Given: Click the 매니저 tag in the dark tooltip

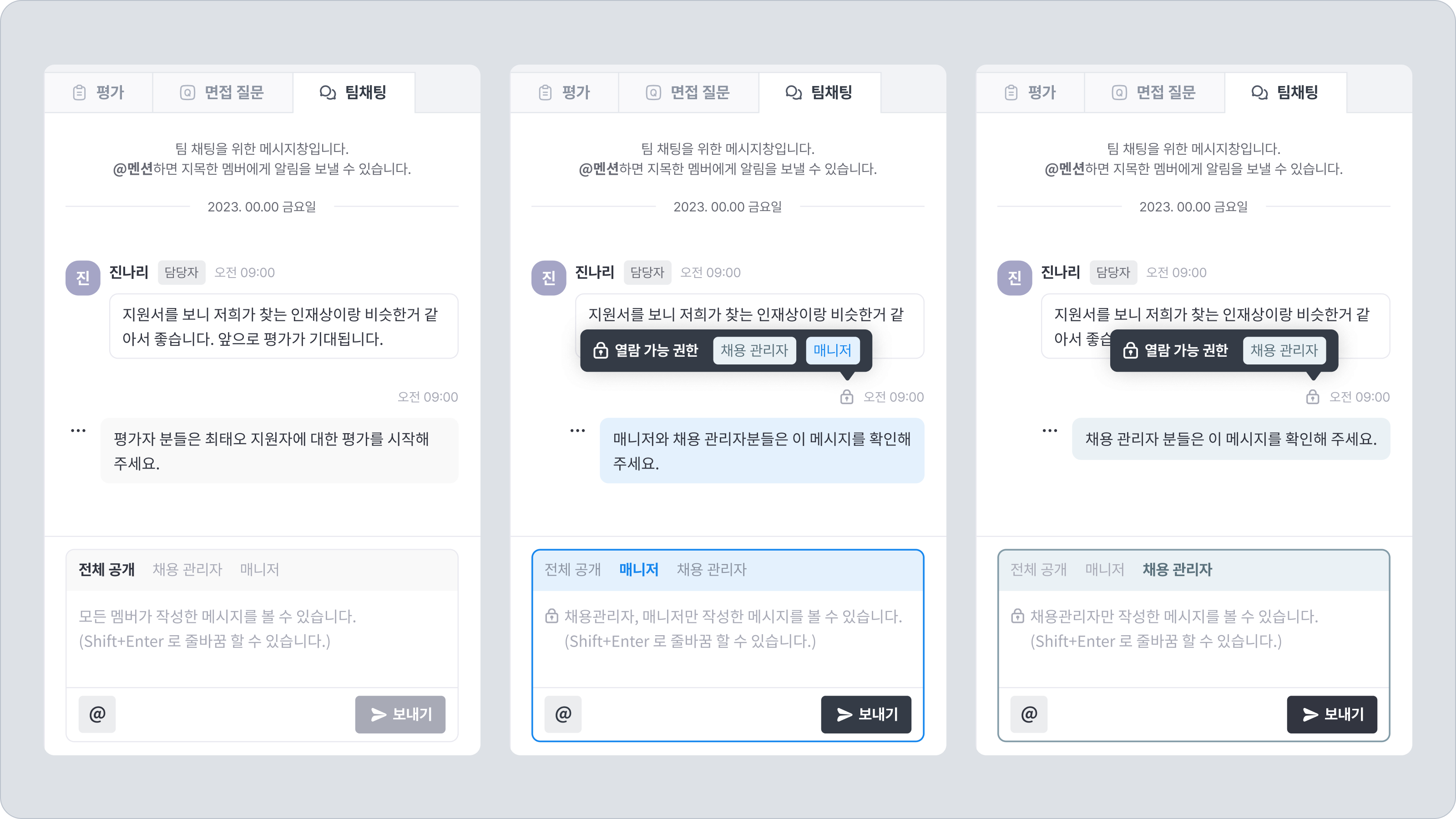Looking at the screenshot, I should coord(832,350).
